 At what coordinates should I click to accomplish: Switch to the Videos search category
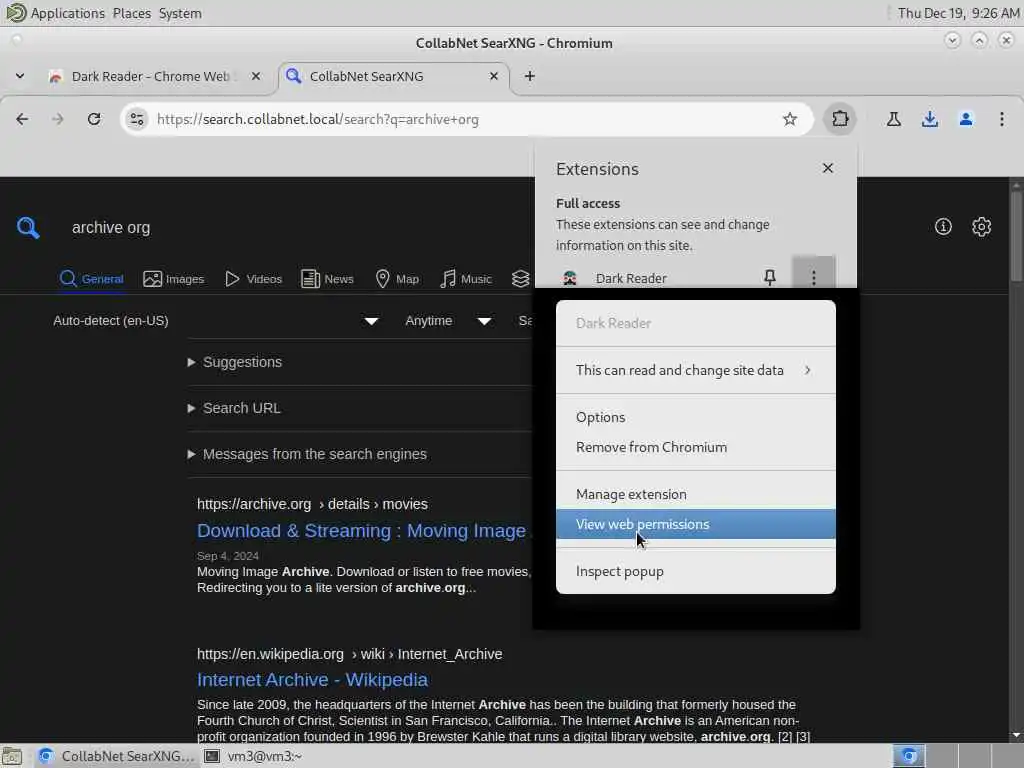click(253, 279)
